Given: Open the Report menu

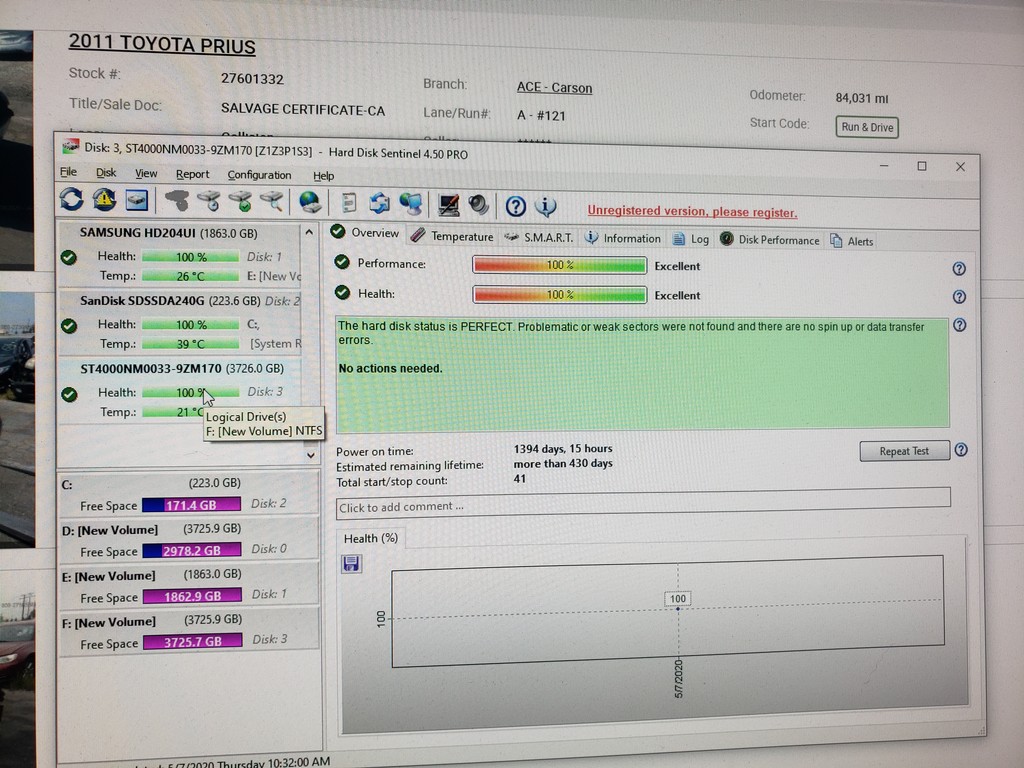Looking at the screenshot, I should click(193, 174).
